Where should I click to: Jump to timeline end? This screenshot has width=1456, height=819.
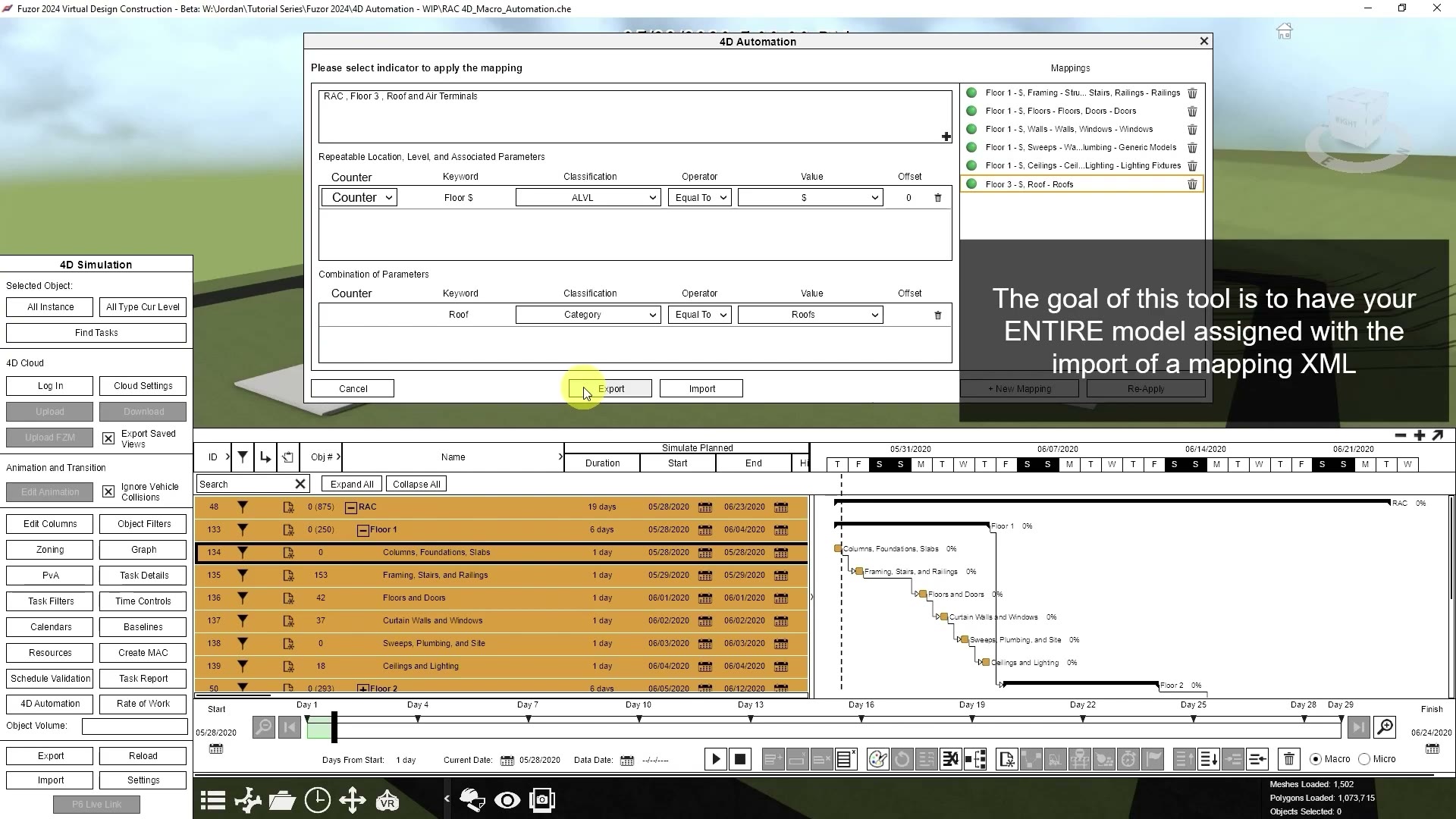(x=1358, y=727)
